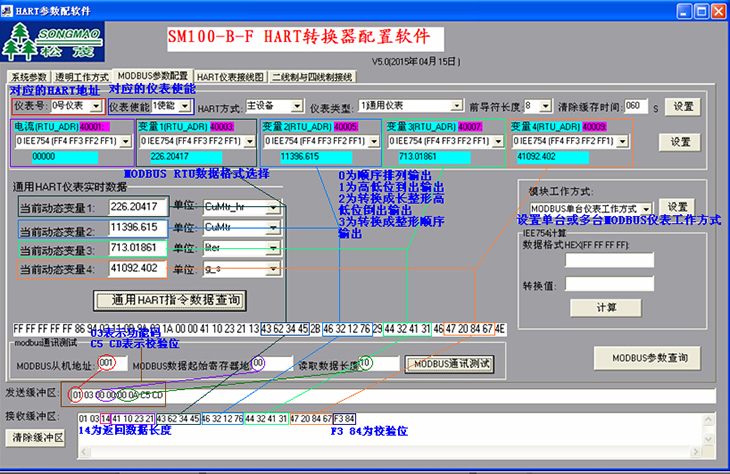730x474 pixels.
Task: Minimize the HART参数配软件 window
Action: pos(683,11)
